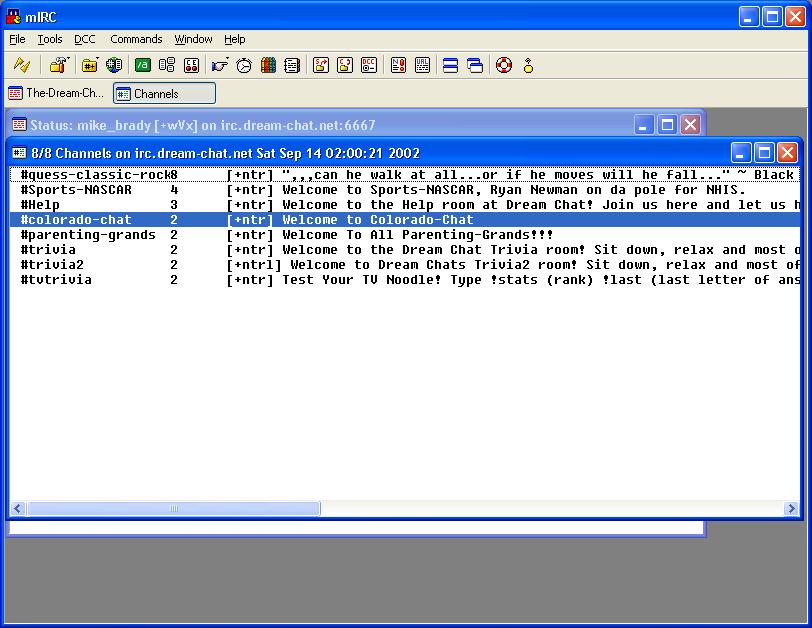The image size is (812, 628).
Task: Close the Channels list window
Action: pos(788,153)
